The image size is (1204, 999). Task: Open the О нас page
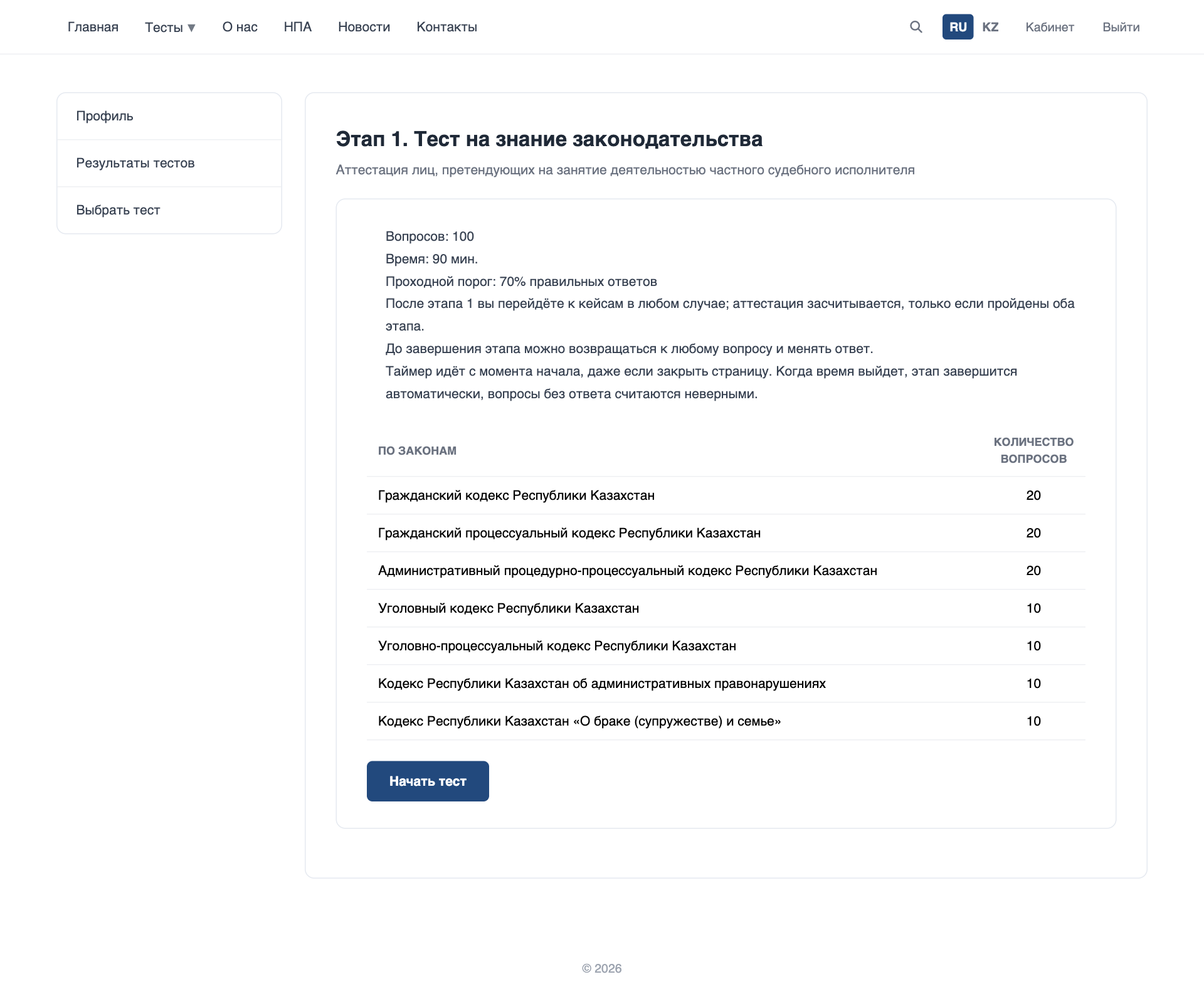240,27
